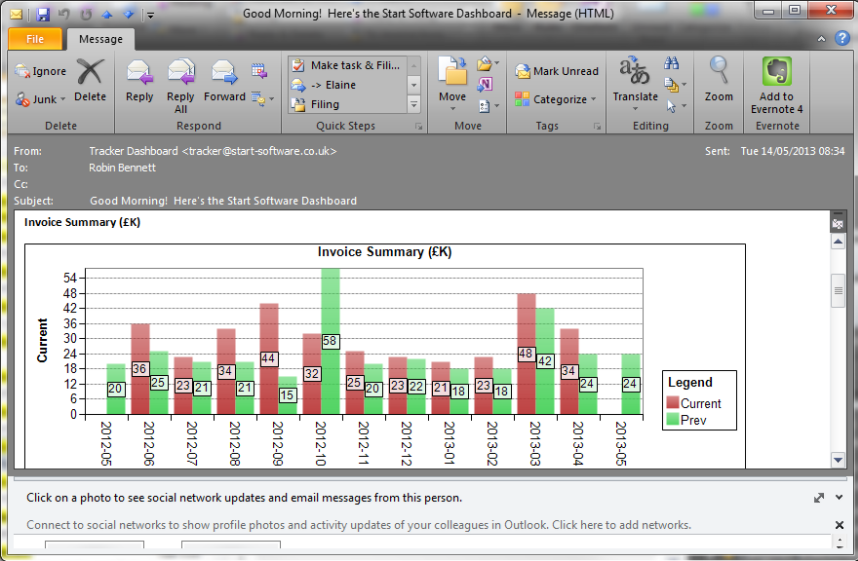Select the Current red legend swatch
The height and width of the screenshot is (561, 858).
pyautogui.click(x=673, y=403)
